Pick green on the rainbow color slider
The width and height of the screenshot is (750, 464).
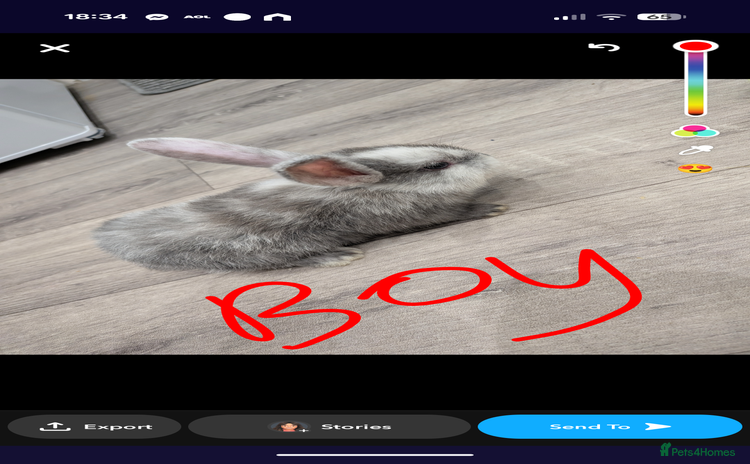[x=694, y=91]
